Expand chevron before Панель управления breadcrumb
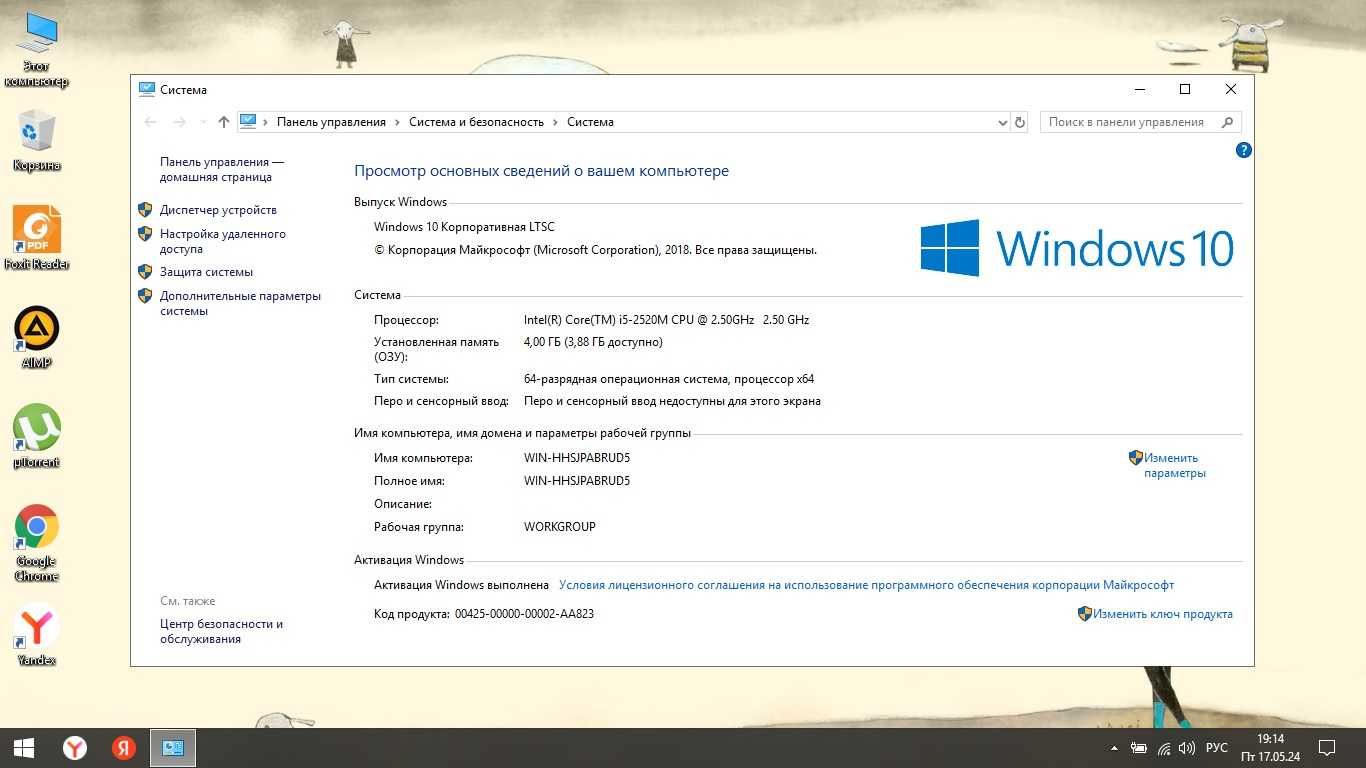Image resolution: width=1366 pixels, height=768 pixels. coord(266,122)
